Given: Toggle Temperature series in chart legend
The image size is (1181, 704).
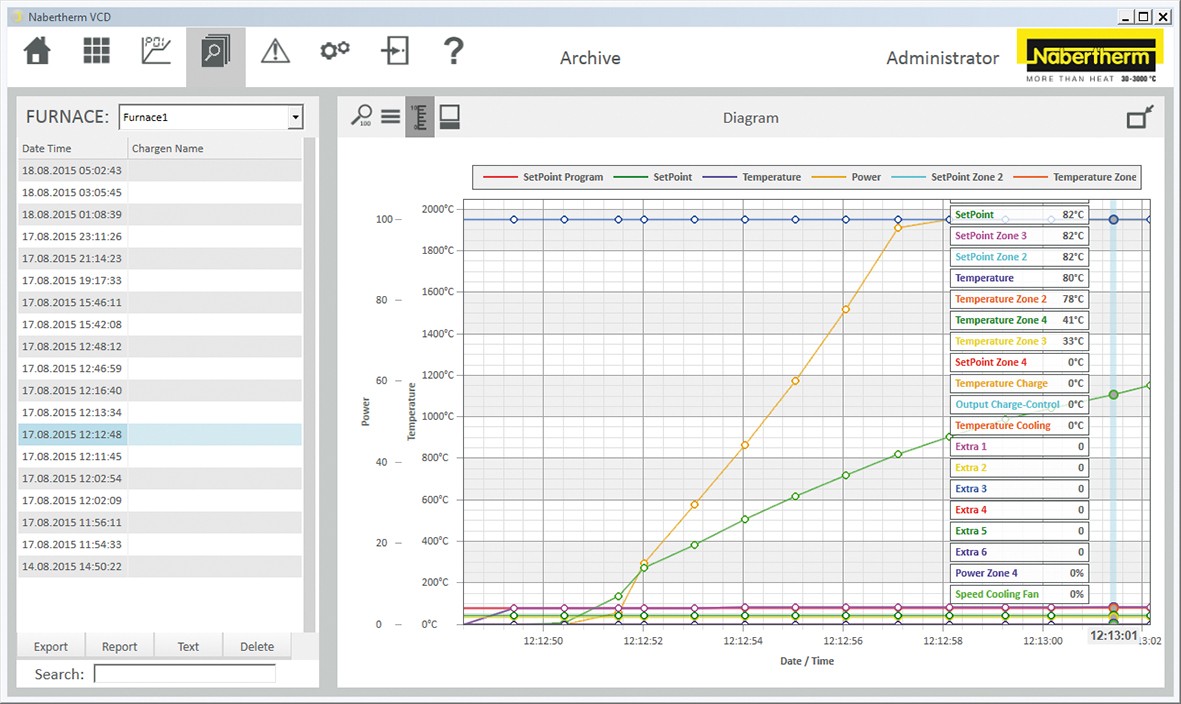Looking at the screenshot, I should pyautogui.click(x=752, y=177).
